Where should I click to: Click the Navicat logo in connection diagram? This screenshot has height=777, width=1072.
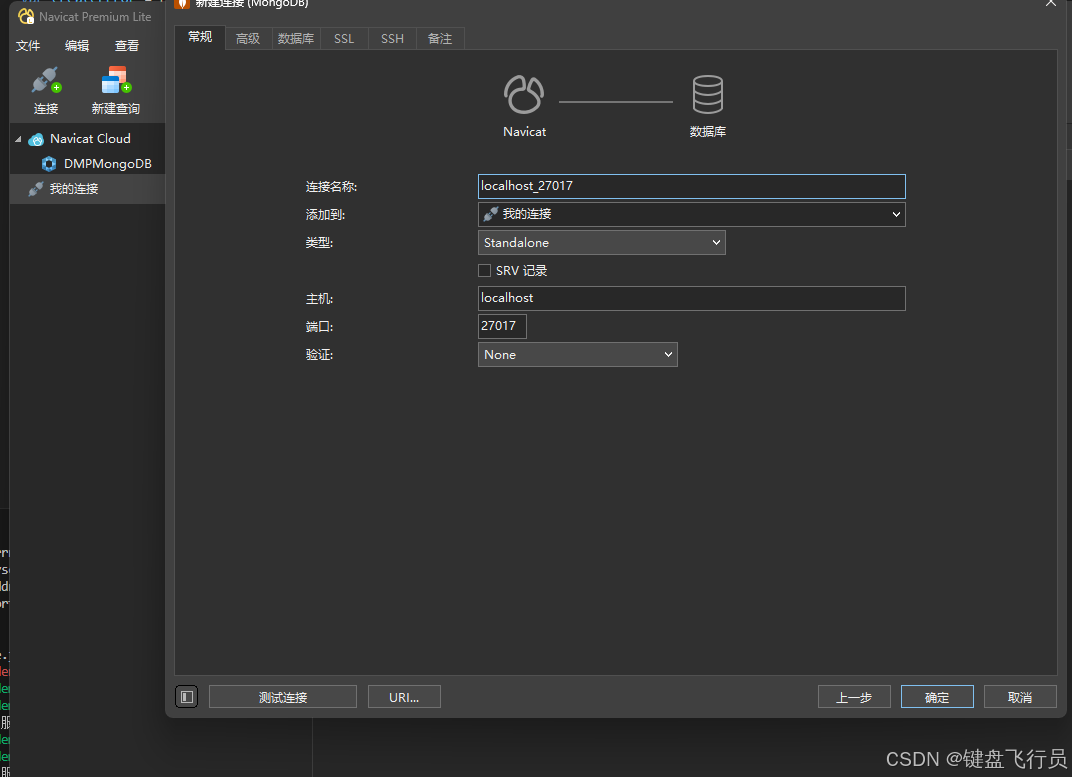point(524,94)
